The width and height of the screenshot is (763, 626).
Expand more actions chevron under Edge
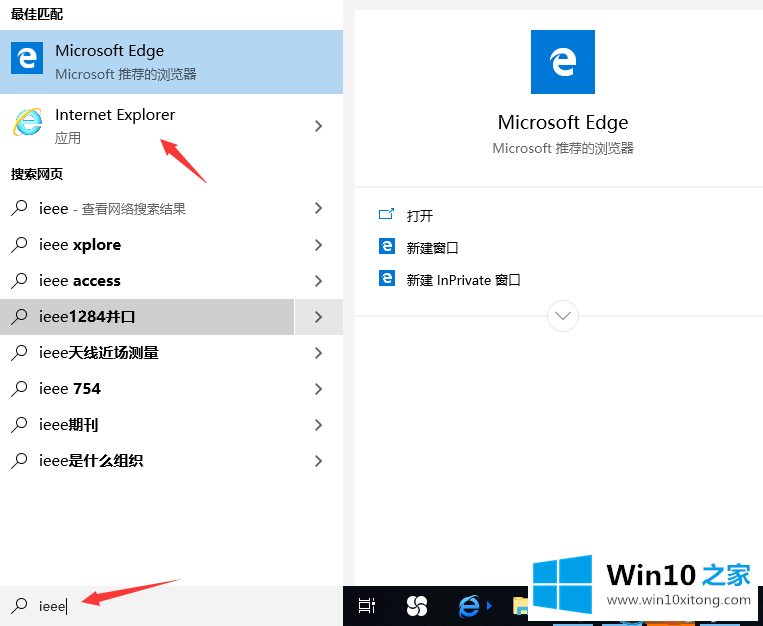pyautogui.click(x=562, y=316)
